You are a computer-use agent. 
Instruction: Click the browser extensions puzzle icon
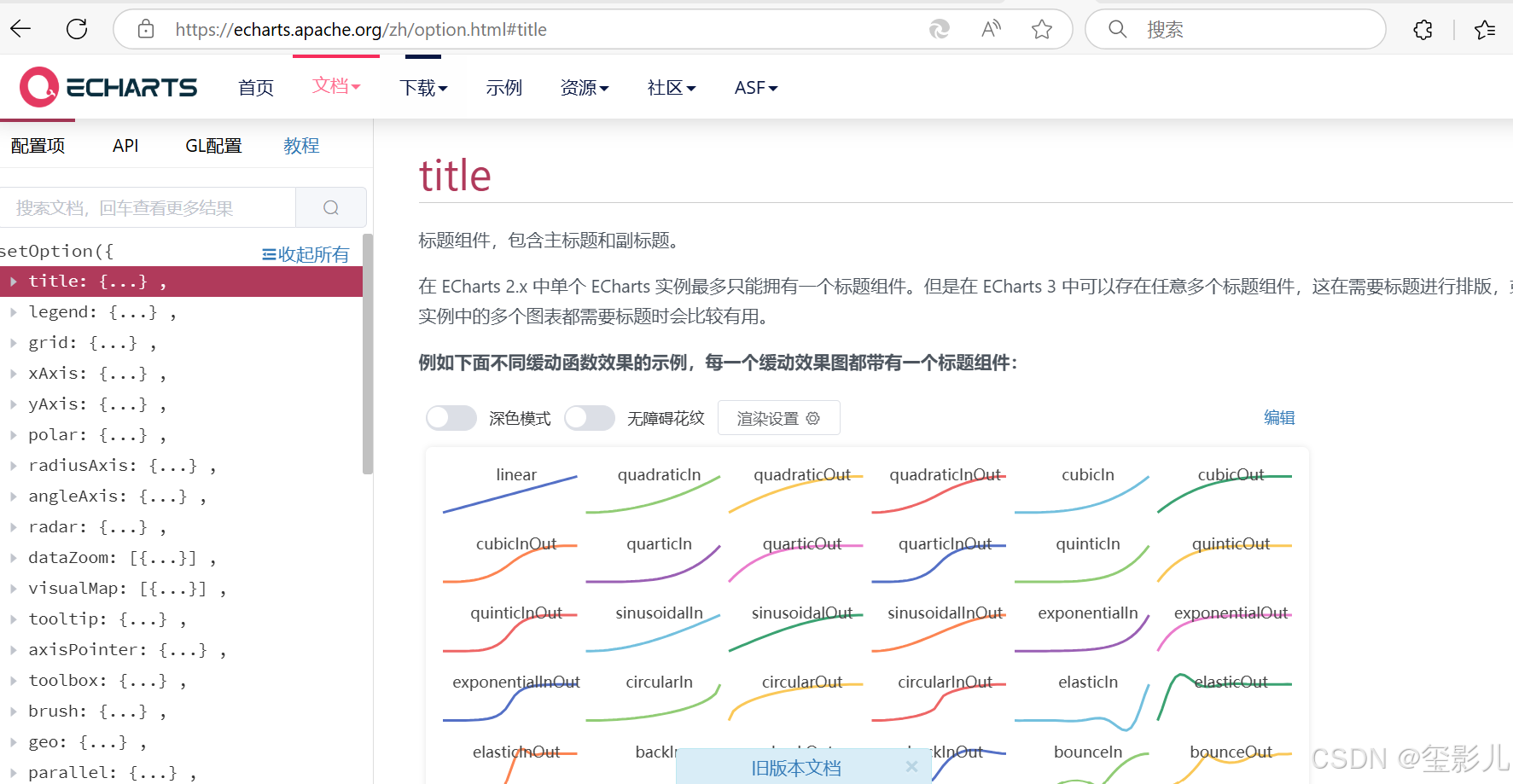click(x=1423, y=28)
